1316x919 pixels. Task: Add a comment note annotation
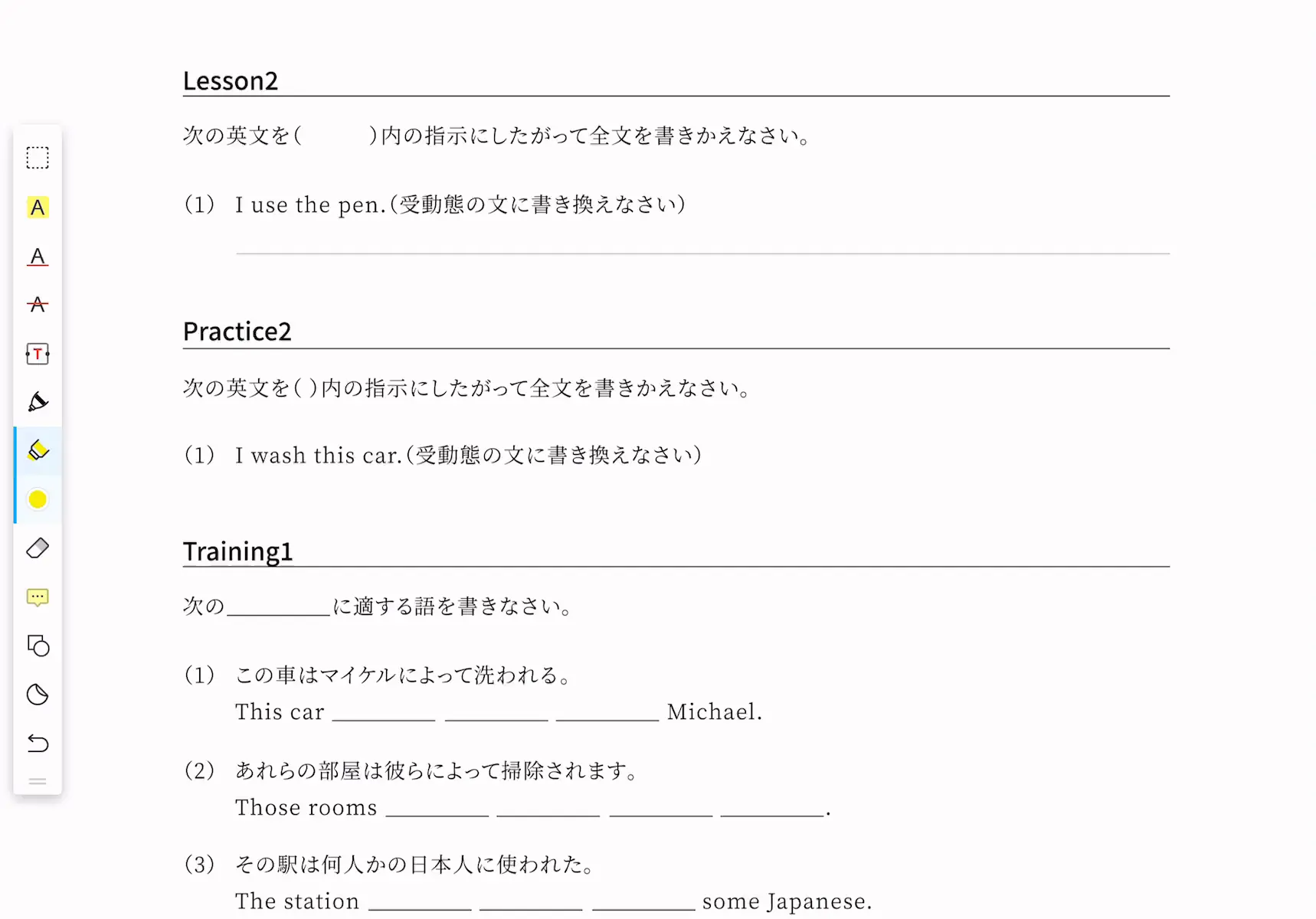(x=38, y=597)
